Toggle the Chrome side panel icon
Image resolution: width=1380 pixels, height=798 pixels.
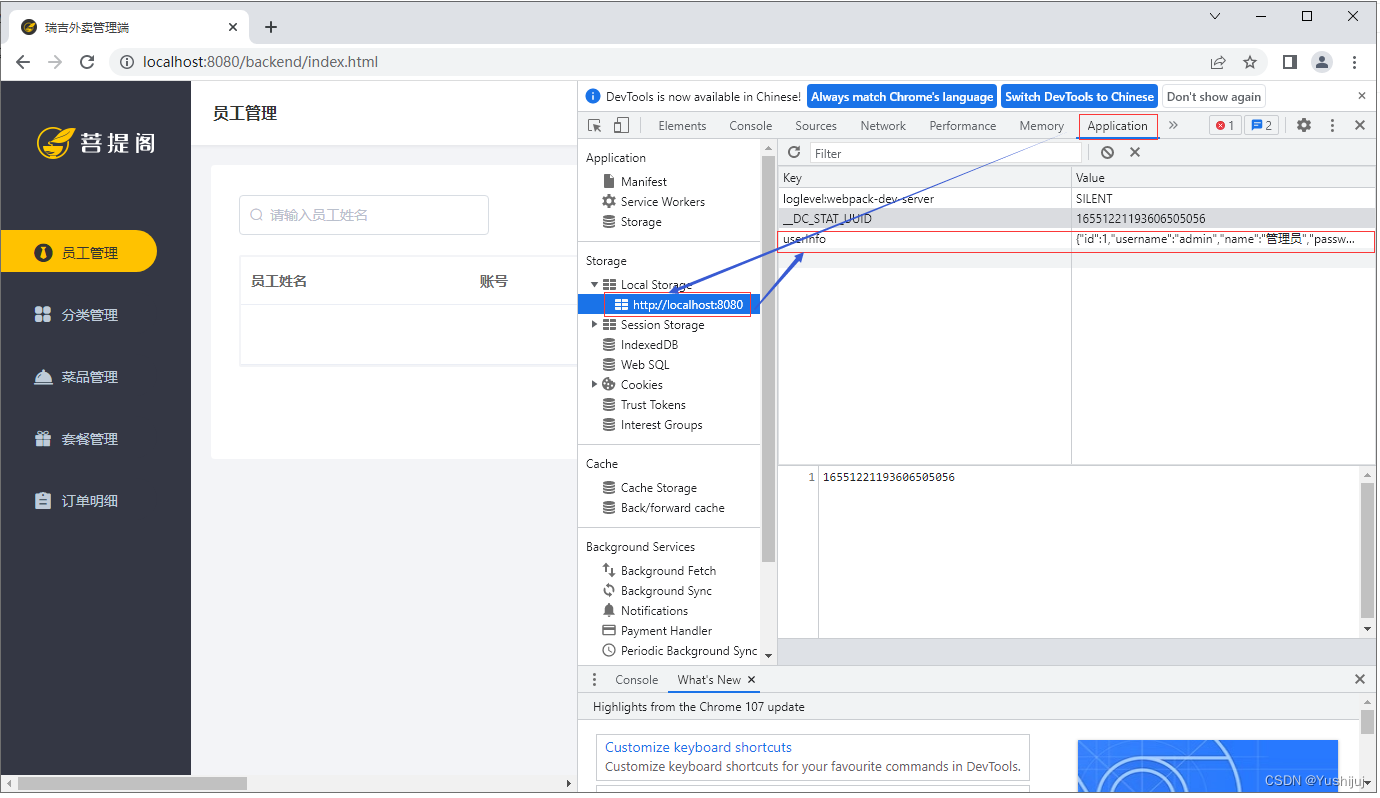coord(1290,62)
